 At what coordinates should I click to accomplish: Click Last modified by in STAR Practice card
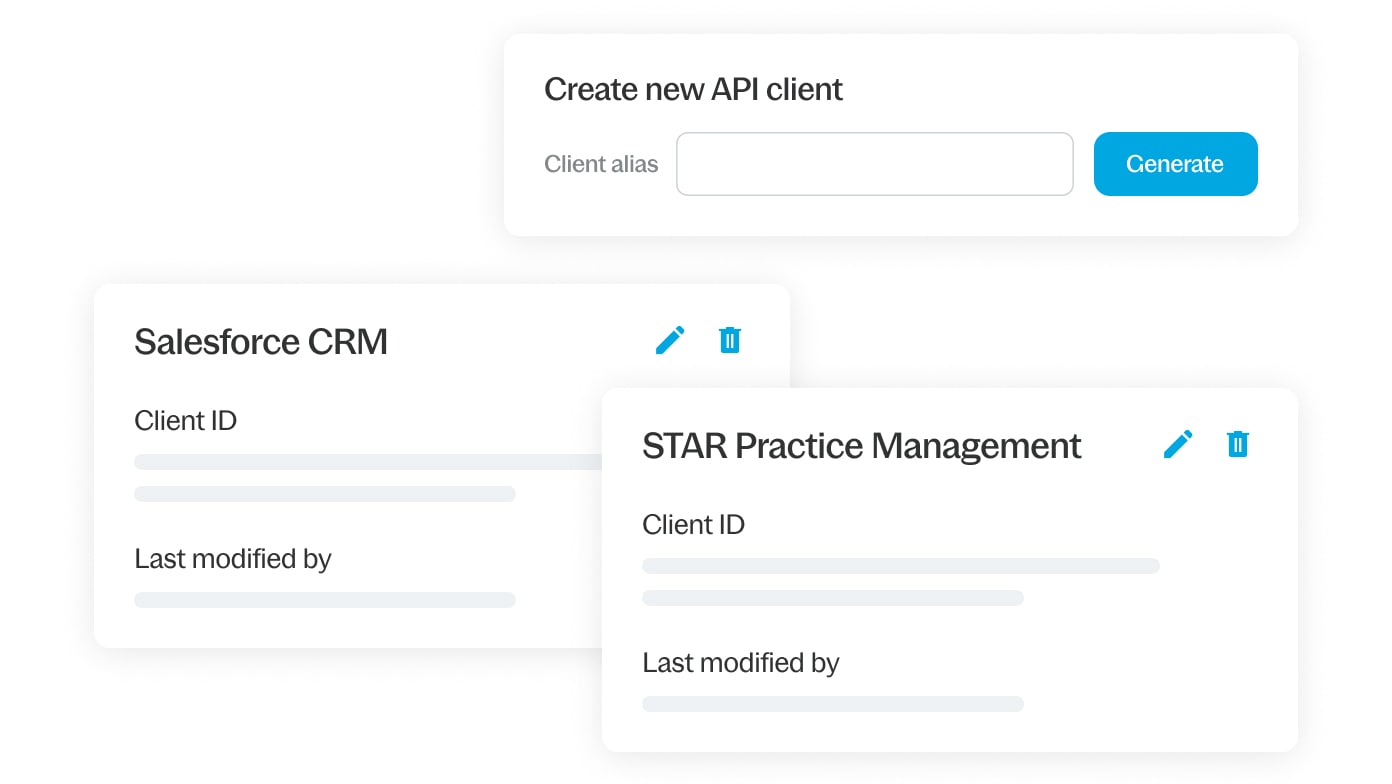740,663
